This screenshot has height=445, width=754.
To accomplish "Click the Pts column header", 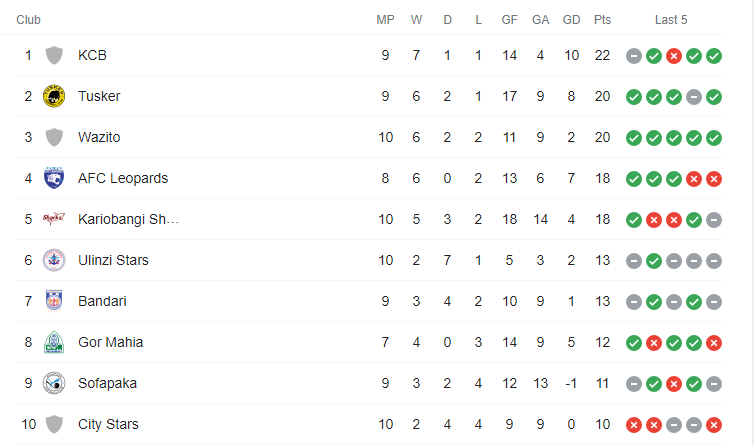I will coord(603,20).
